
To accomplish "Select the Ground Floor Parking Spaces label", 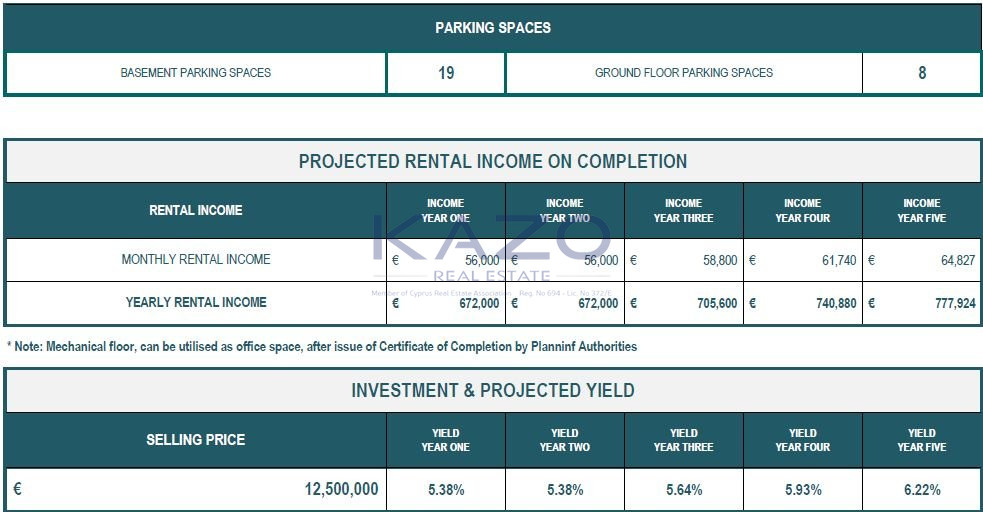I will [684, 73].
